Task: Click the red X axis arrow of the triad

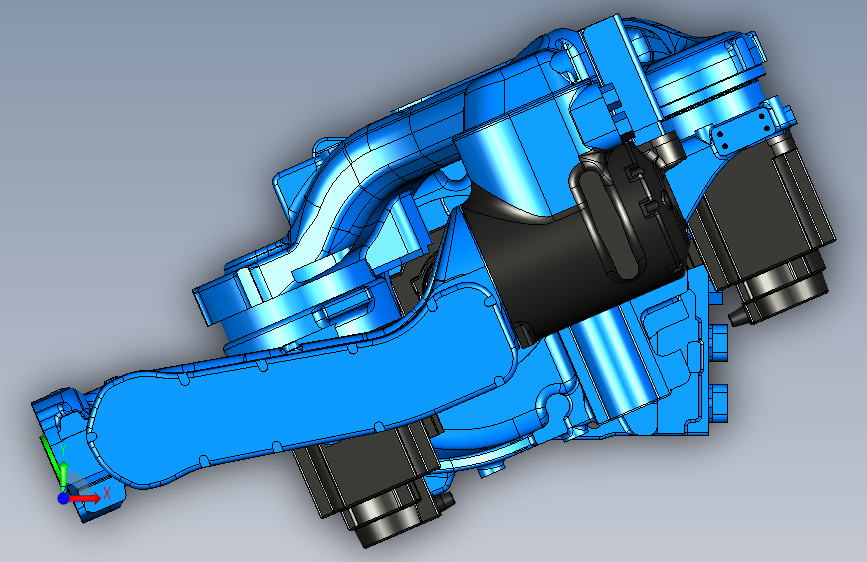Action: click(x=83, y=498)
